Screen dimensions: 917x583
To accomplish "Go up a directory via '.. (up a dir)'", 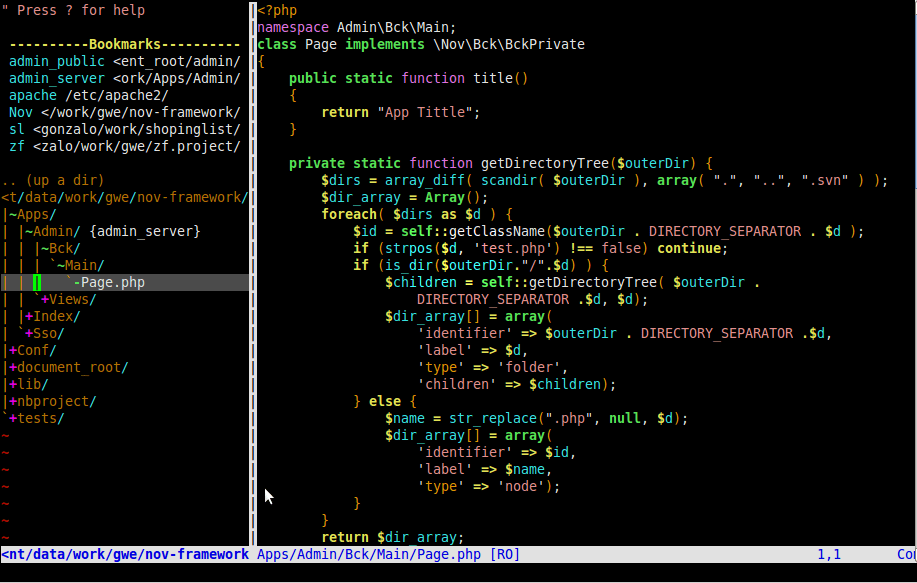I will [53, 180].
